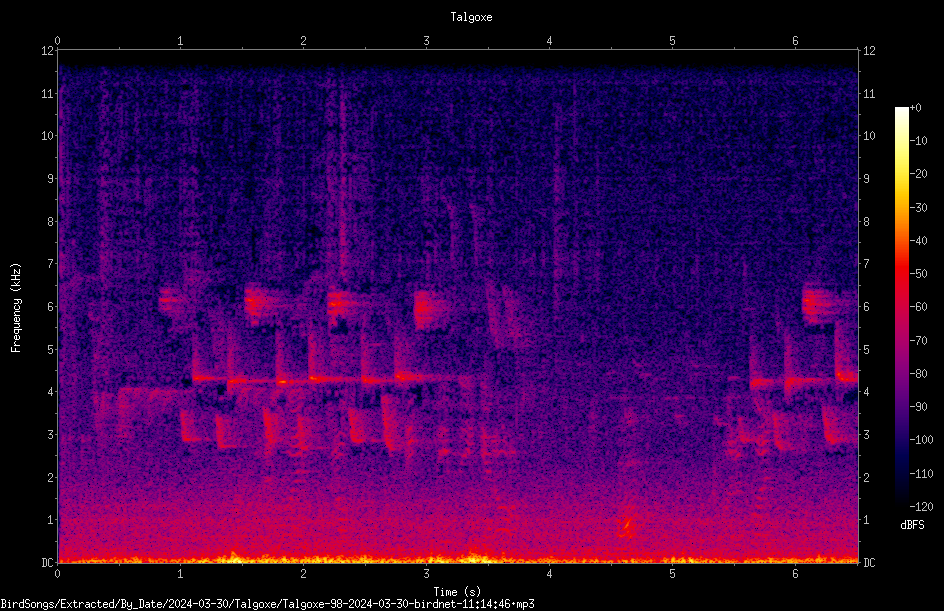
Task: Click the Time (s) axis label
Action: point(457,592)
